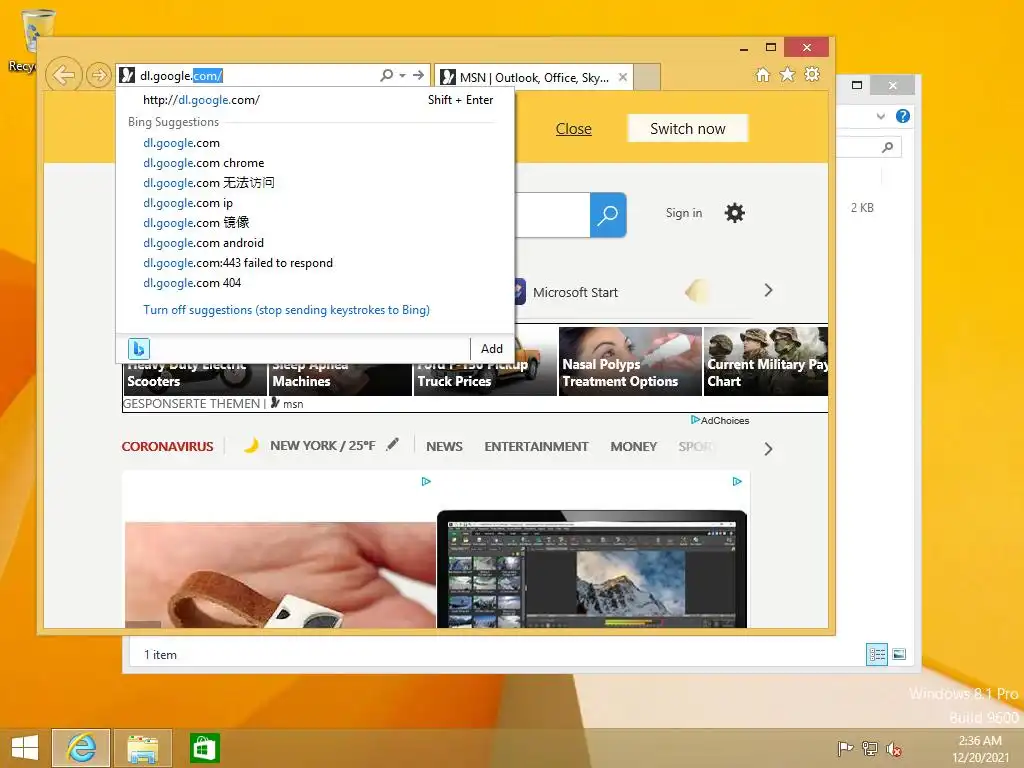Click the Sign in link on MSN
Image resolution: width=1024 pixels, height=768 pixels.
click(684, 213)
